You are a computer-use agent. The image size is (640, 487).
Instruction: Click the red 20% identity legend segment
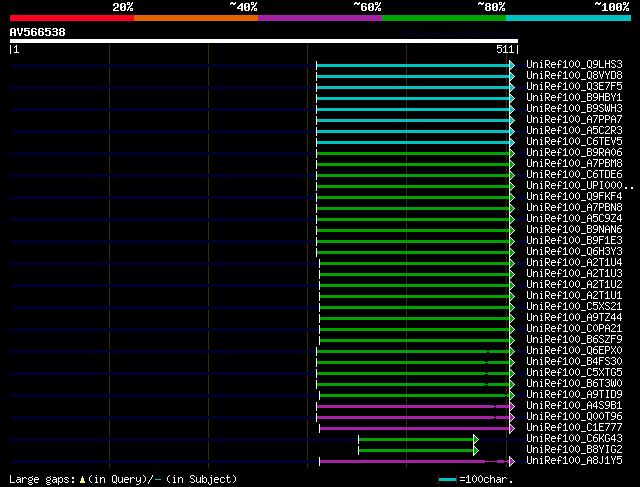pyautogui.click(x=71, y=18)
